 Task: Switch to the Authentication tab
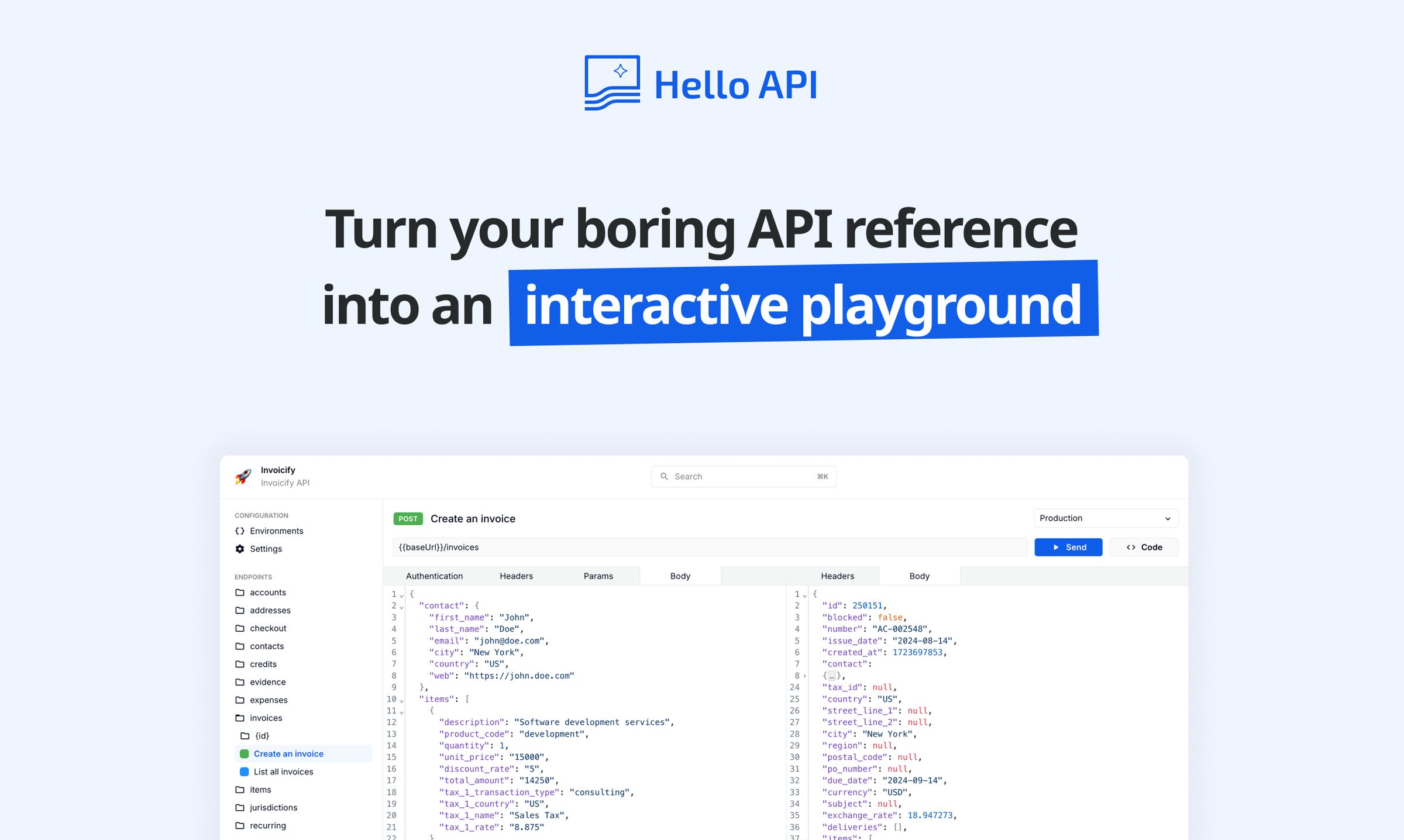(434, 576)
